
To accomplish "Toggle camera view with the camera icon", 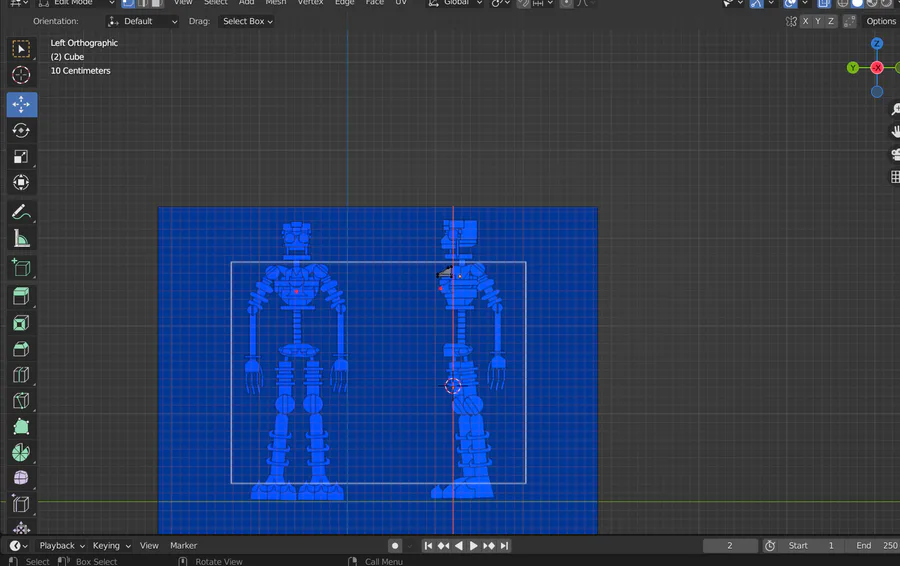I will (x=895, y=154).
